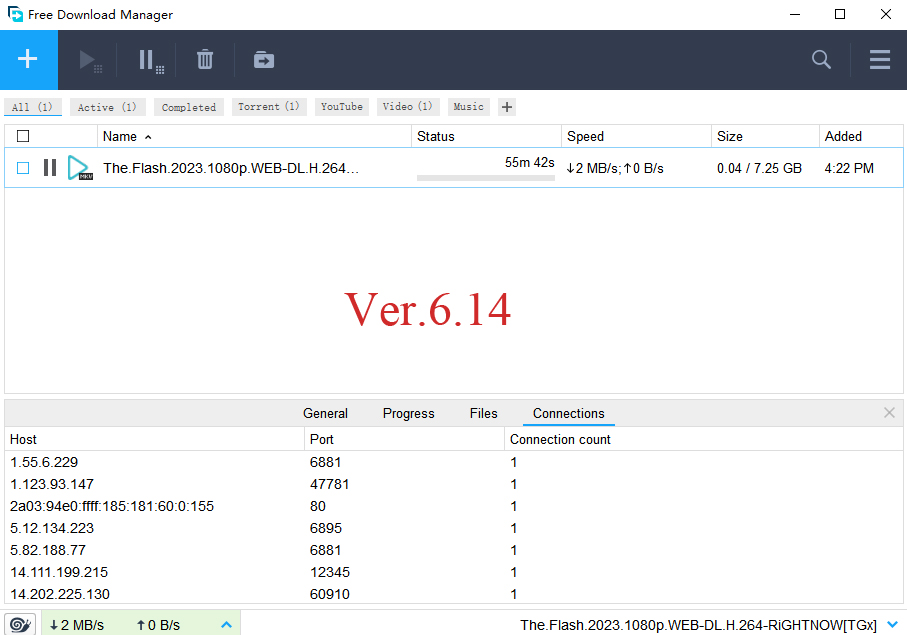Sort by Connection count column

[703, 440]
